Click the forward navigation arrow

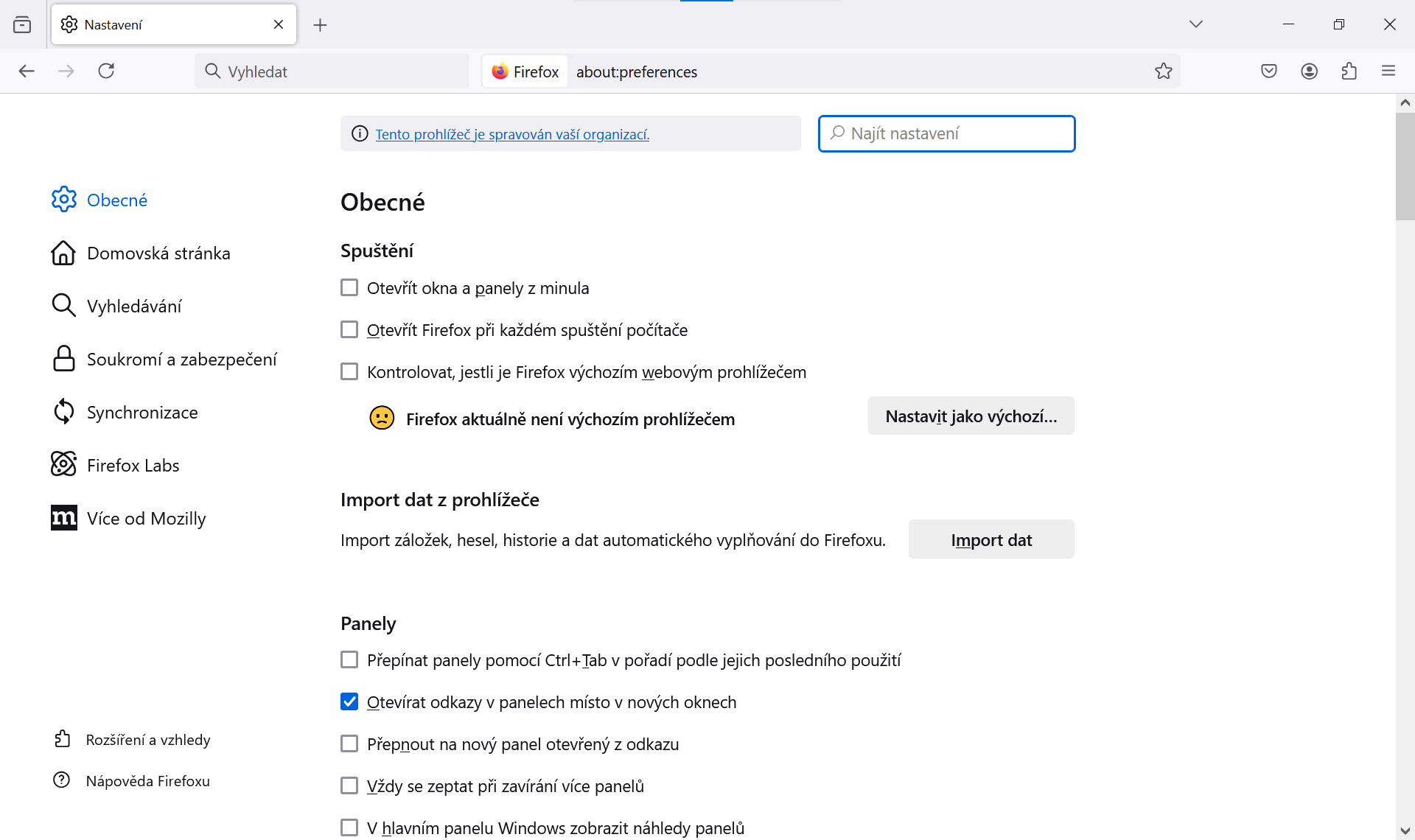66,71
